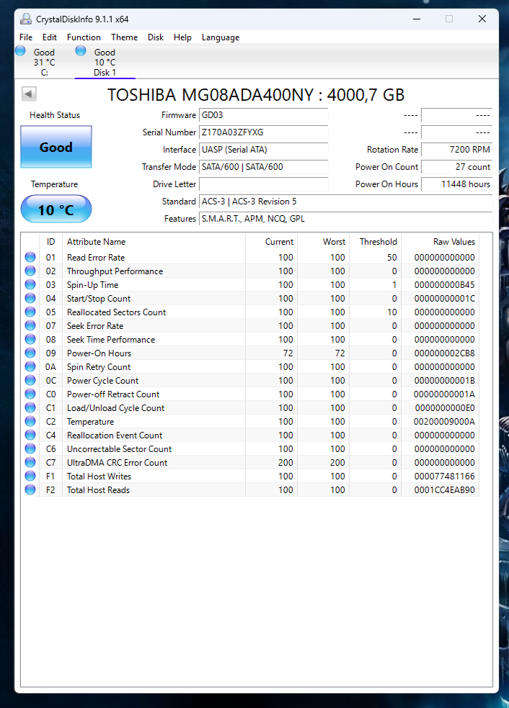Click status orb for Throughput Performance
The height and width of the screenshot is (708, 509).
click(30, 271)
